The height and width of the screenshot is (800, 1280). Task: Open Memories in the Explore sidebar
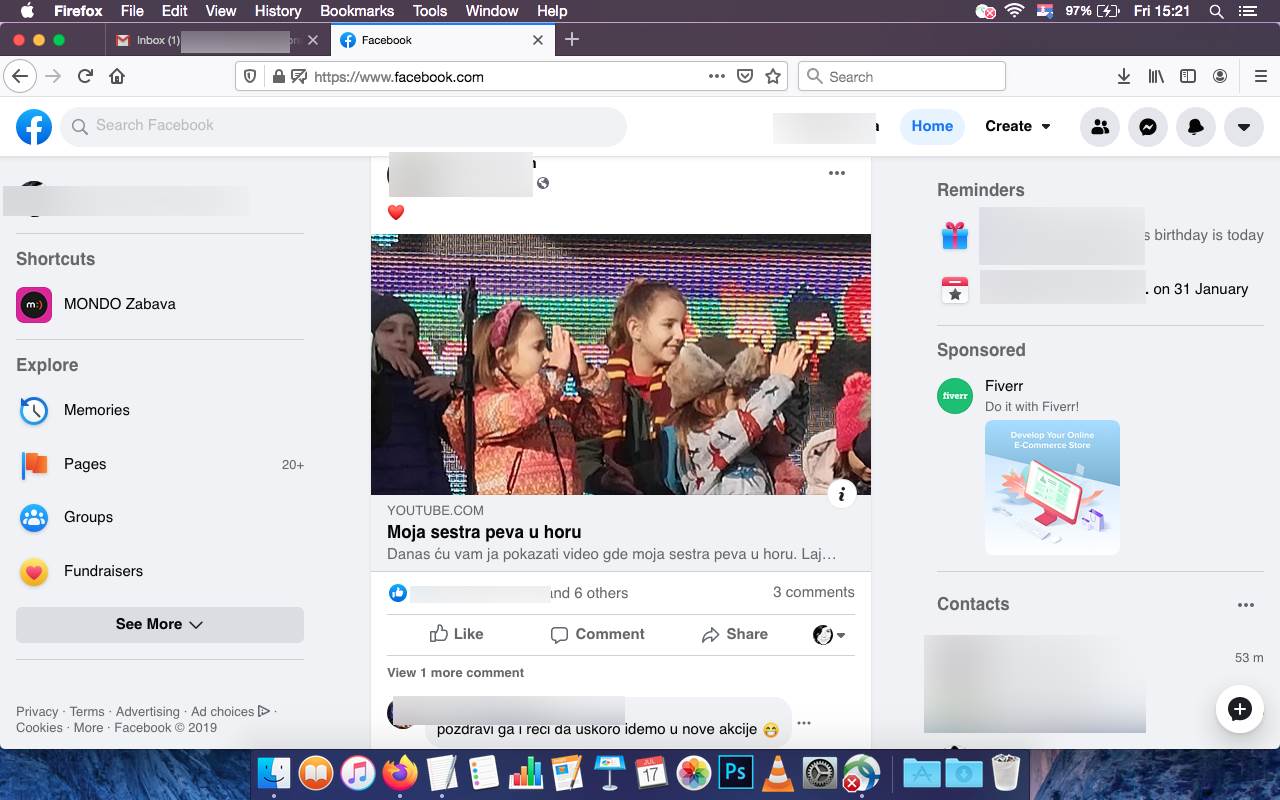(96, 410)
